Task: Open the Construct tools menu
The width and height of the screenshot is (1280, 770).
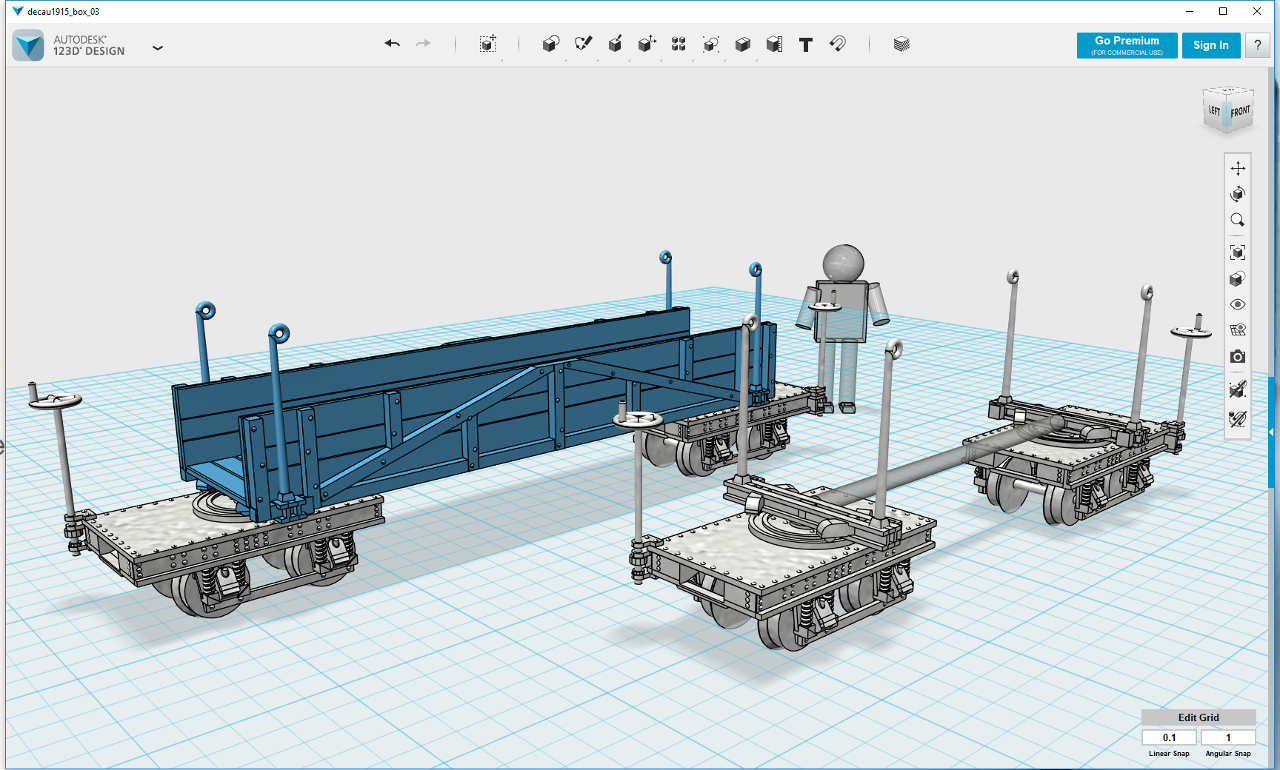Action: [615, 44]
